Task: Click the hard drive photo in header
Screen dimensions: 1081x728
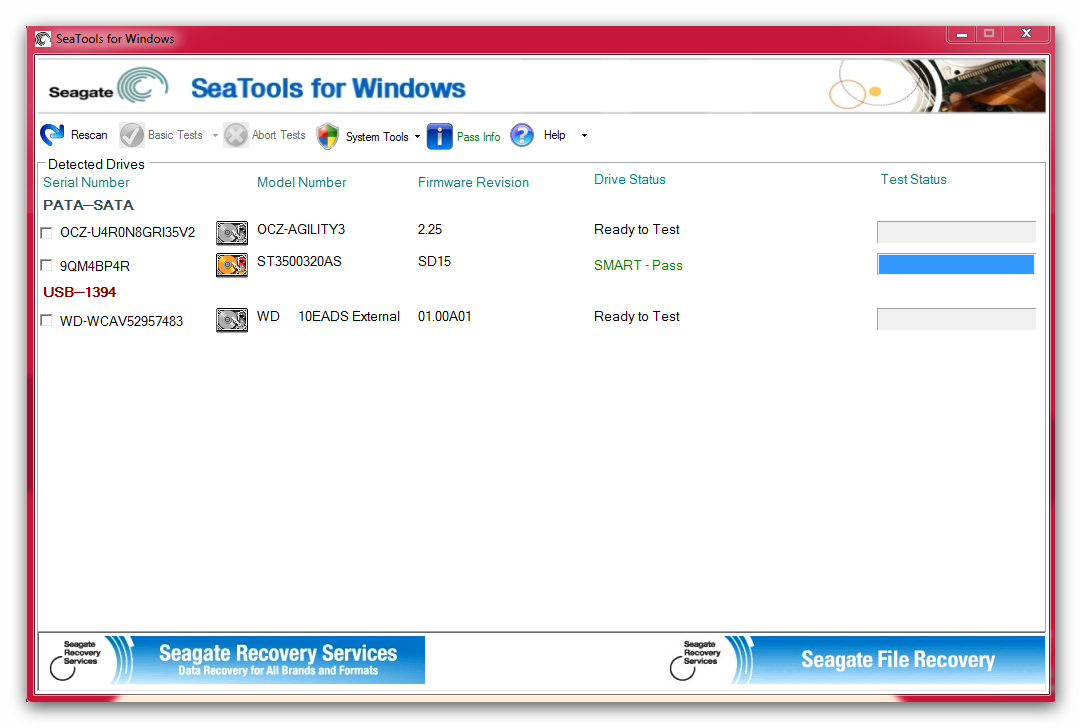Action: pos(979,86)
